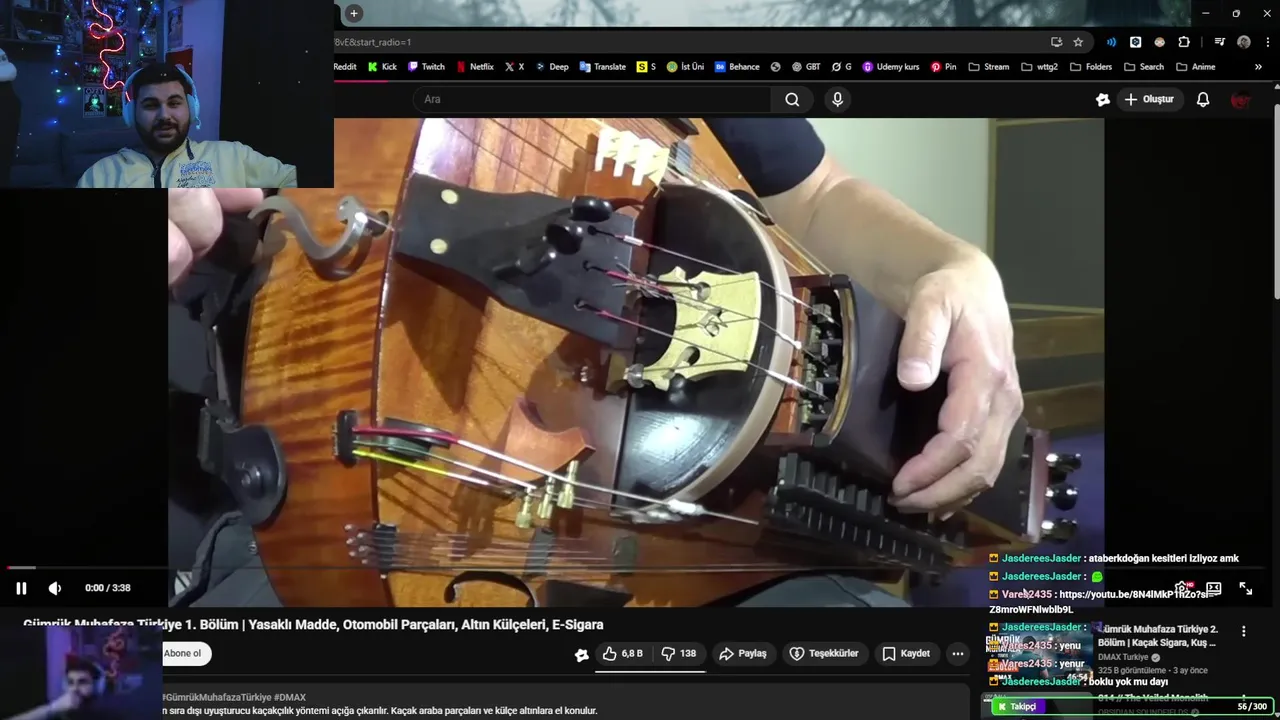The image size is (1280, 720).
Task: Click the install app icon in the address bar
Action: tap(1056, 42)
